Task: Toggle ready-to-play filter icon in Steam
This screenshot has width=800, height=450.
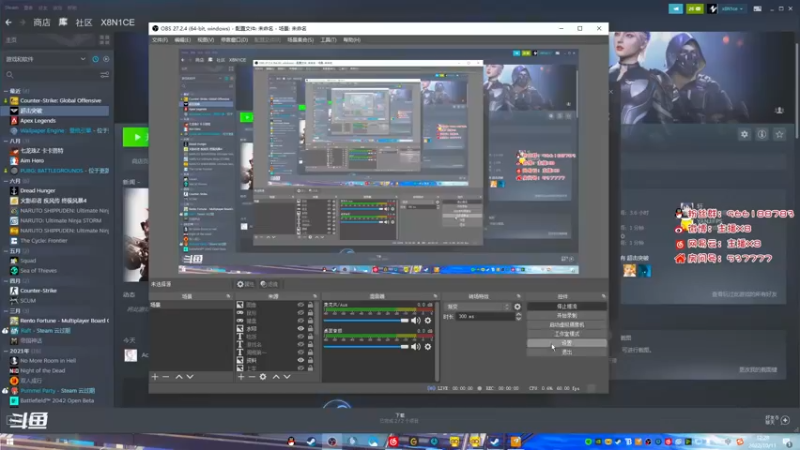Action: pyautogui.click(x=106, y=59)
